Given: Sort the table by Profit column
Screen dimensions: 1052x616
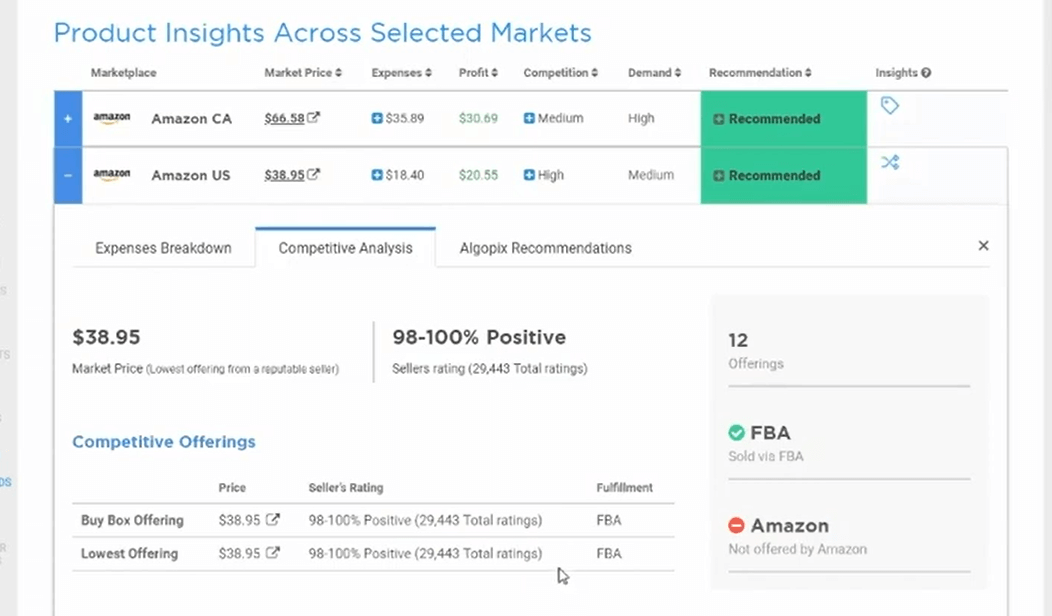Looking at the screenshot, I should tap(478, 72).
